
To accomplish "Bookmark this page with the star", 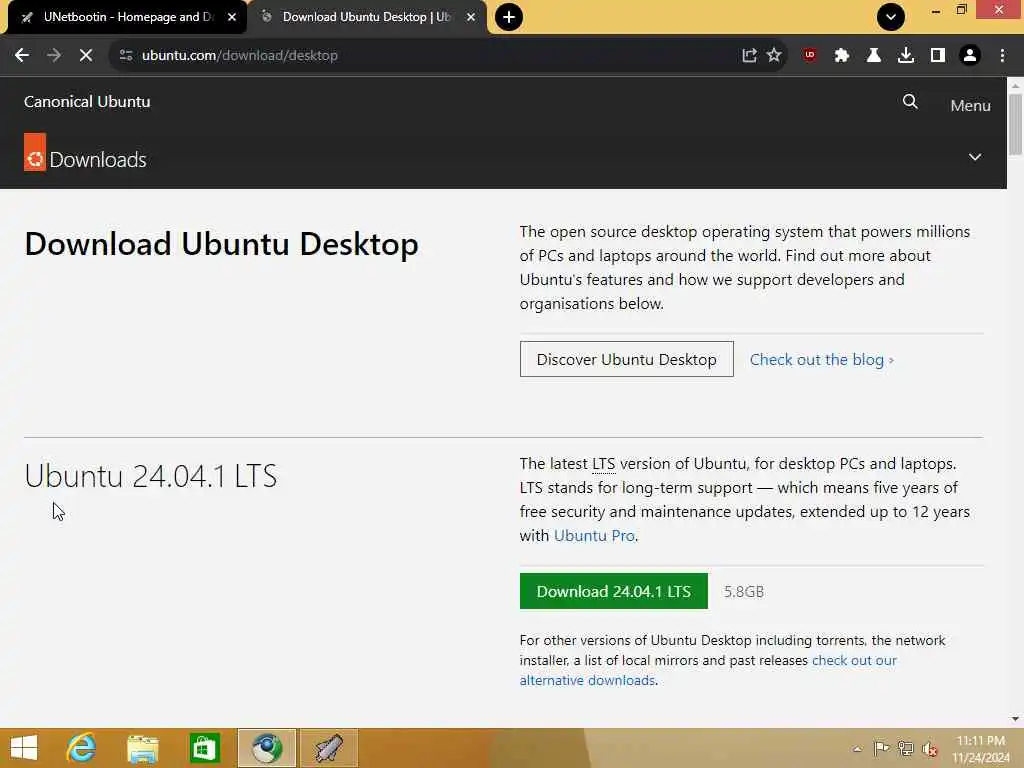I will (x=775, y=56).
